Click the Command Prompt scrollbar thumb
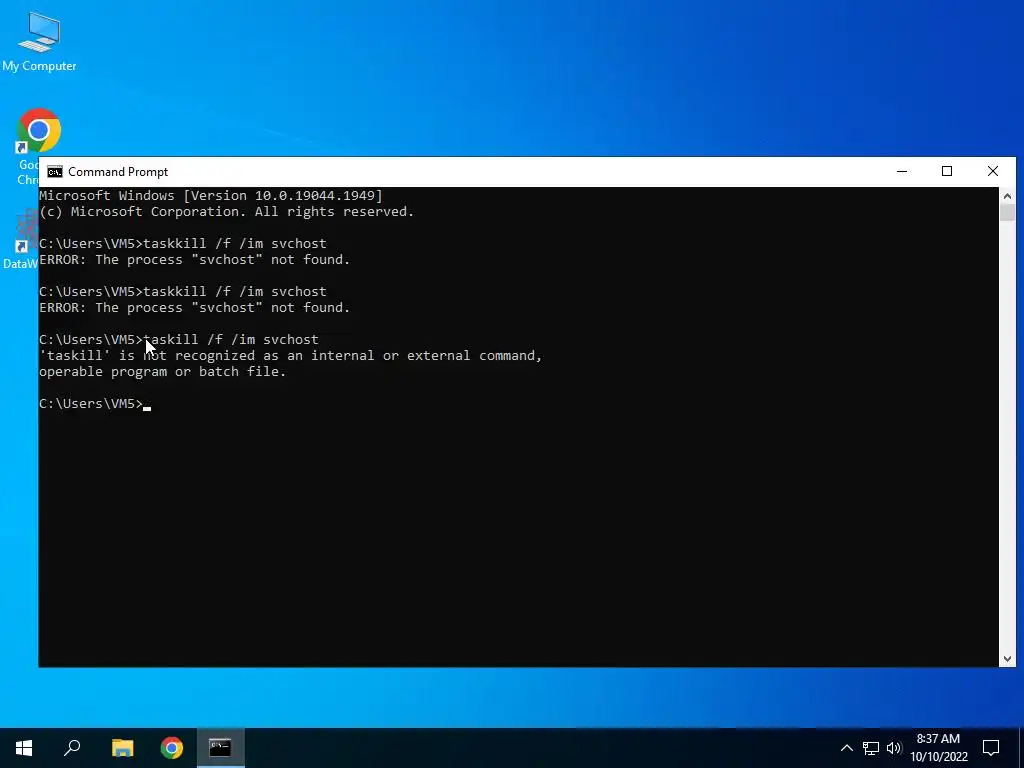Screen dimensions: 1024x768 point(1007,213)
